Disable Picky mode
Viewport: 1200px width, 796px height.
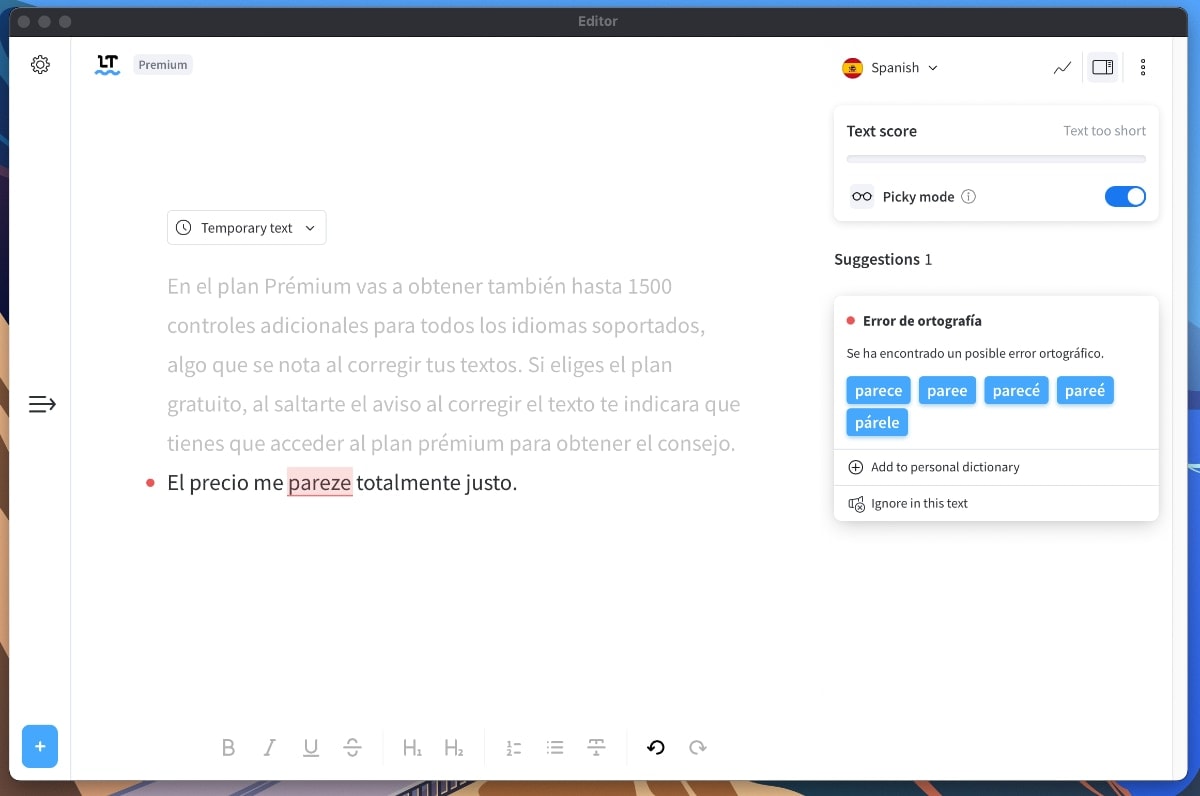(x=1125, y=196)
